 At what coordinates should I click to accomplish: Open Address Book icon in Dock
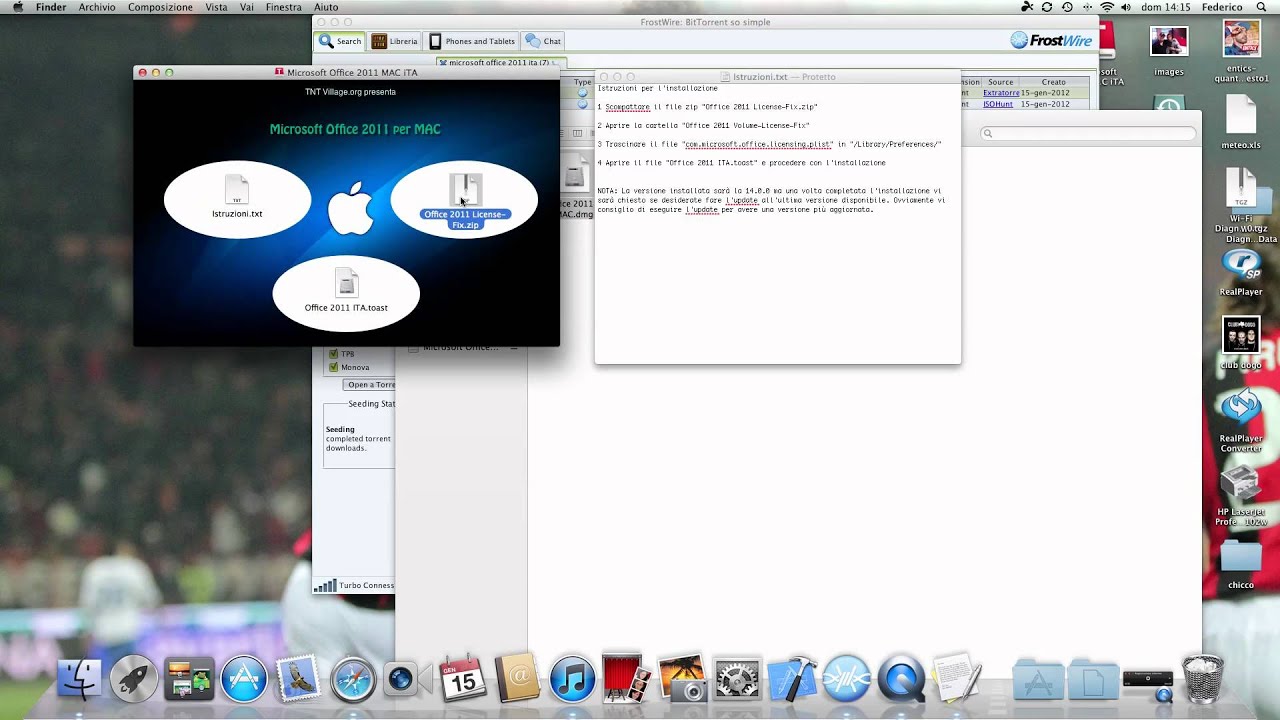[x=517, y=680]
